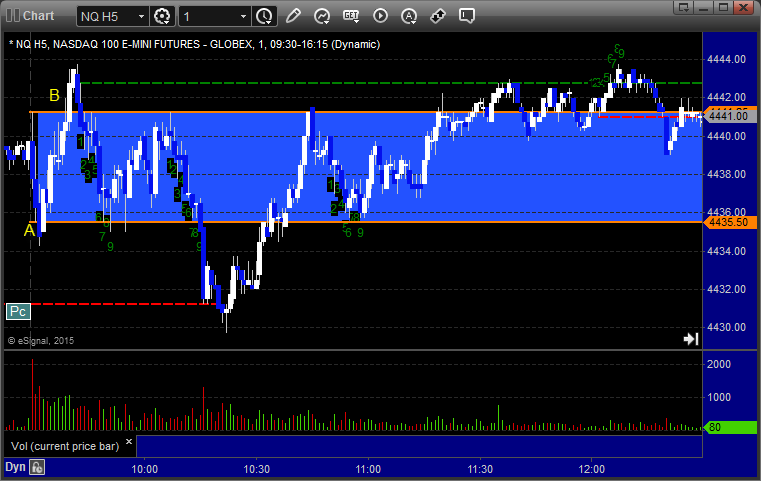761x481 pixels.
Task: Click the 10:00 time axis label
Action: pyautogui.click(x=145, y=469)
